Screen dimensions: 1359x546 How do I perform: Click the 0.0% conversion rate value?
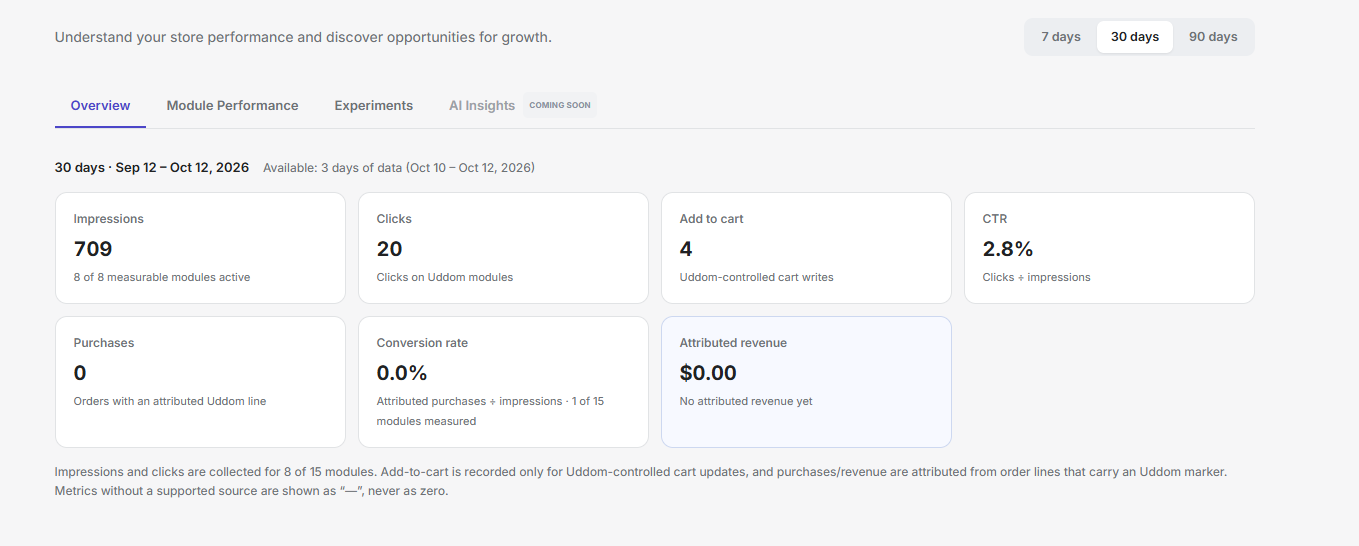pos(402,373)
